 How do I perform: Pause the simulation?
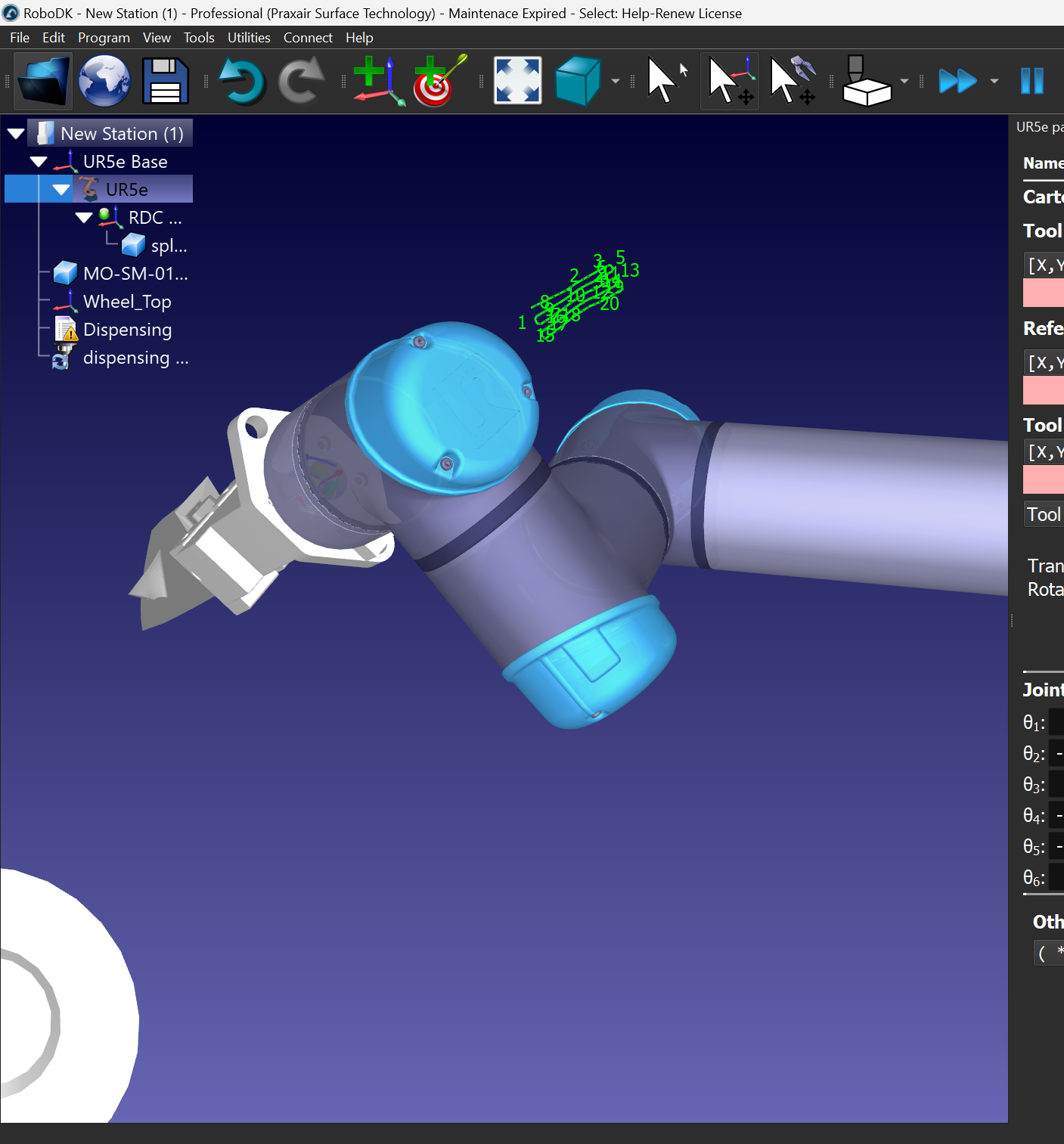click(x=1031, y=81)
